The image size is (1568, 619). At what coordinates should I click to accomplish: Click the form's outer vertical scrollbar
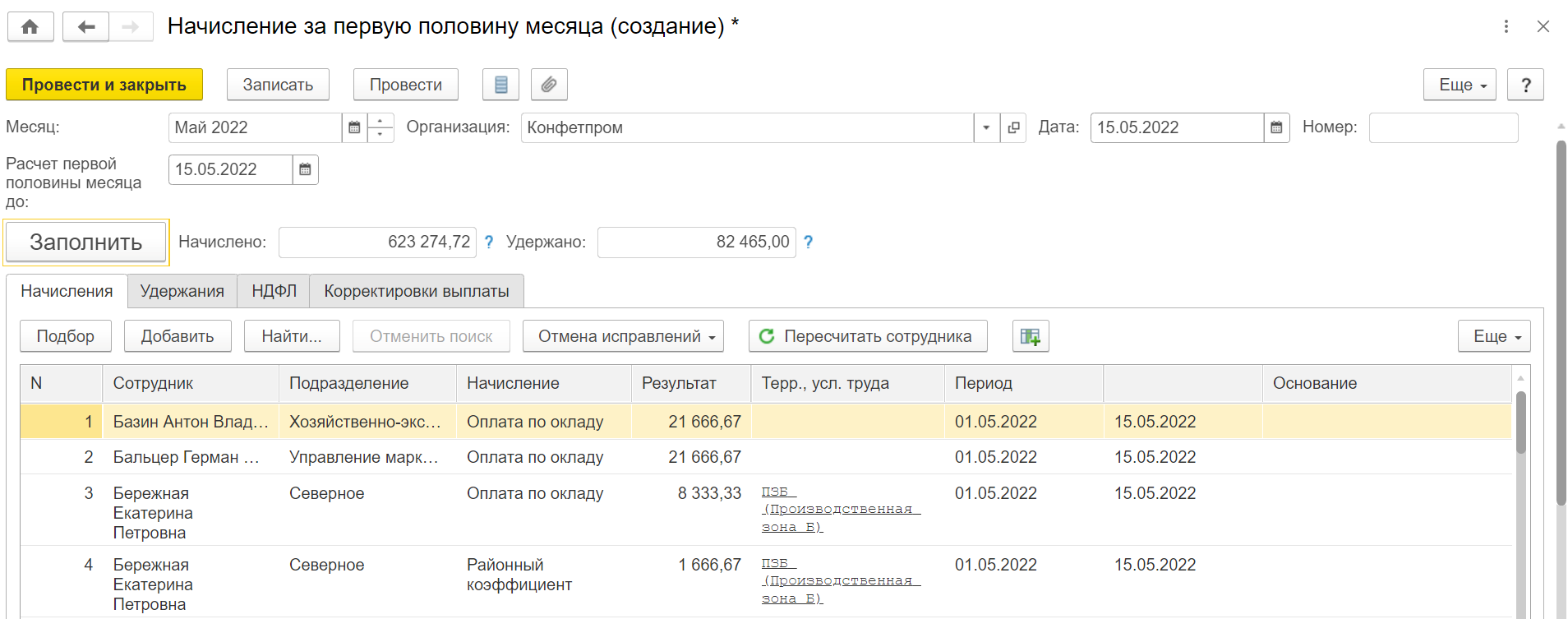coord(1561,323)
